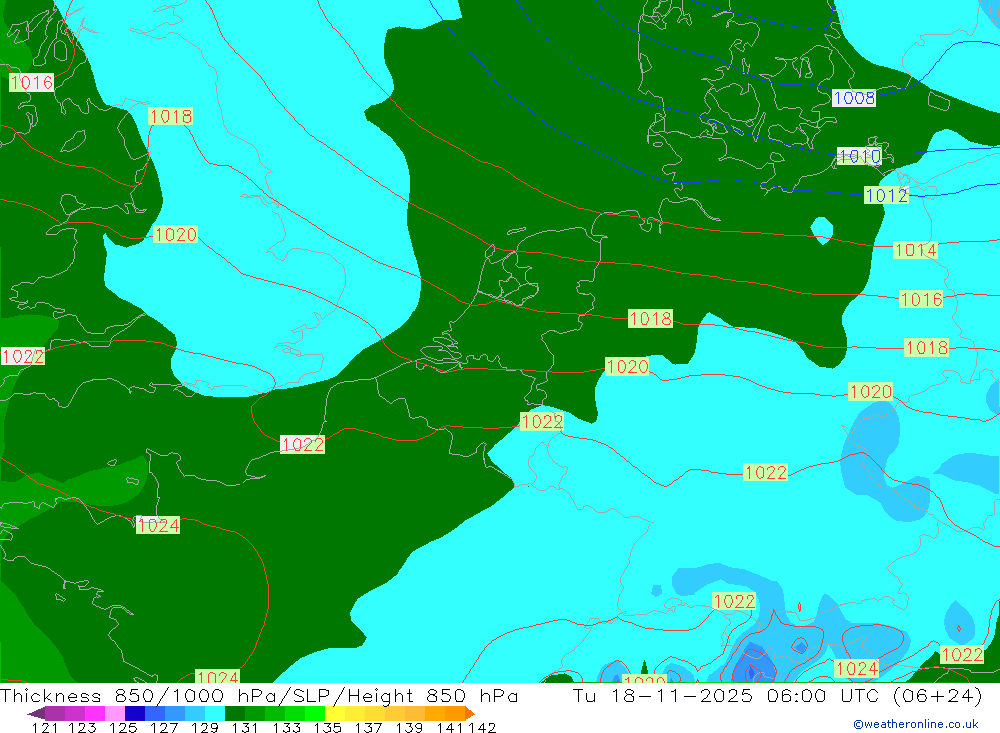Click the orange right arrow of legend

[x=470, y=713]
